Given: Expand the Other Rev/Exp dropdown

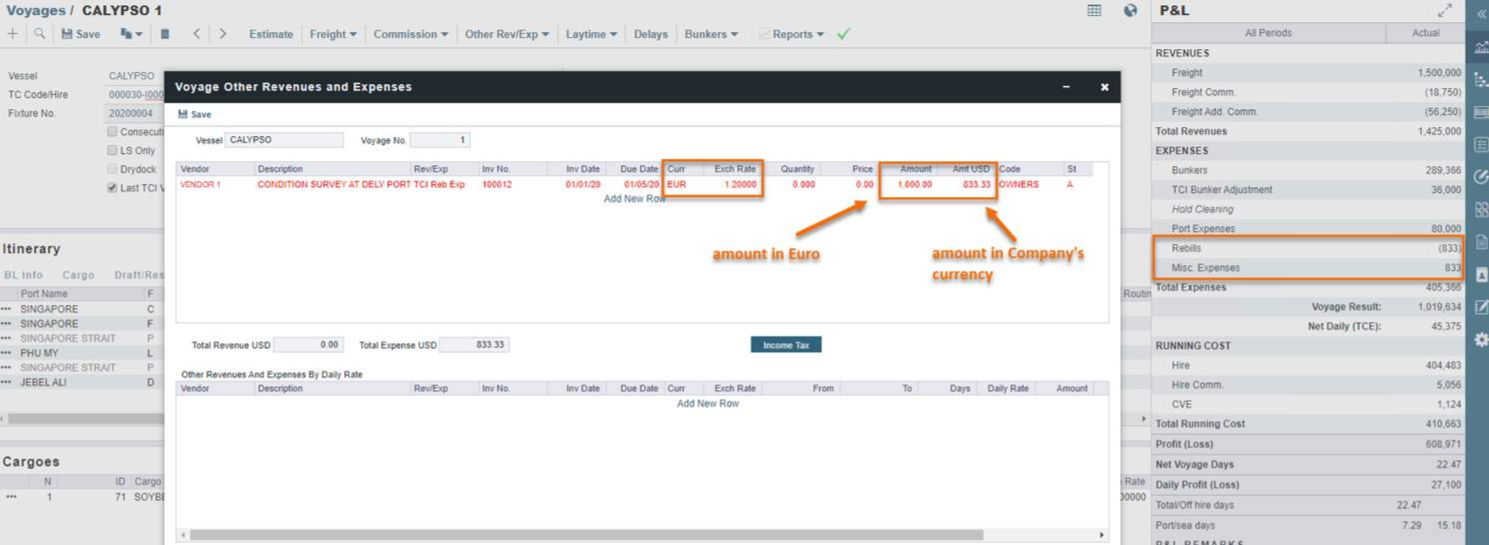Looking at the screenshot, I should [x=507, y=34].
